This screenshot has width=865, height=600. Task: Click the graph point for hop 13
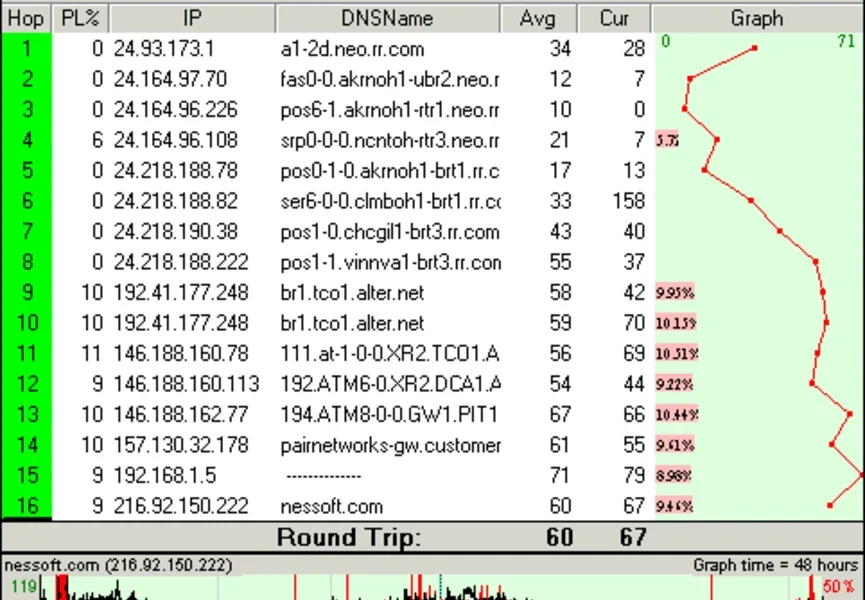(x=850, y=414)
